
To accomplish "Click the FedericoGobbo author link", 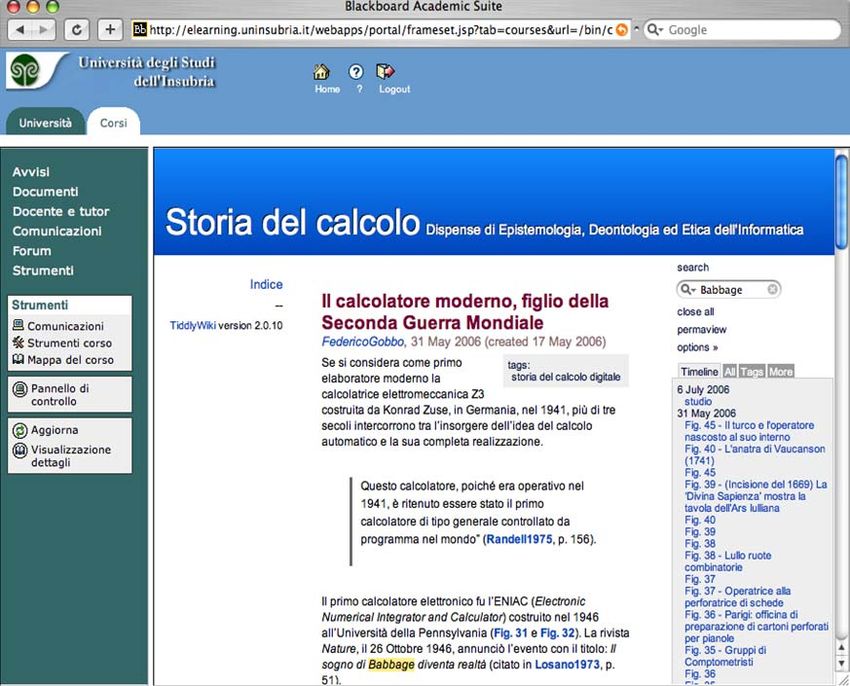I will pos(363,342).
